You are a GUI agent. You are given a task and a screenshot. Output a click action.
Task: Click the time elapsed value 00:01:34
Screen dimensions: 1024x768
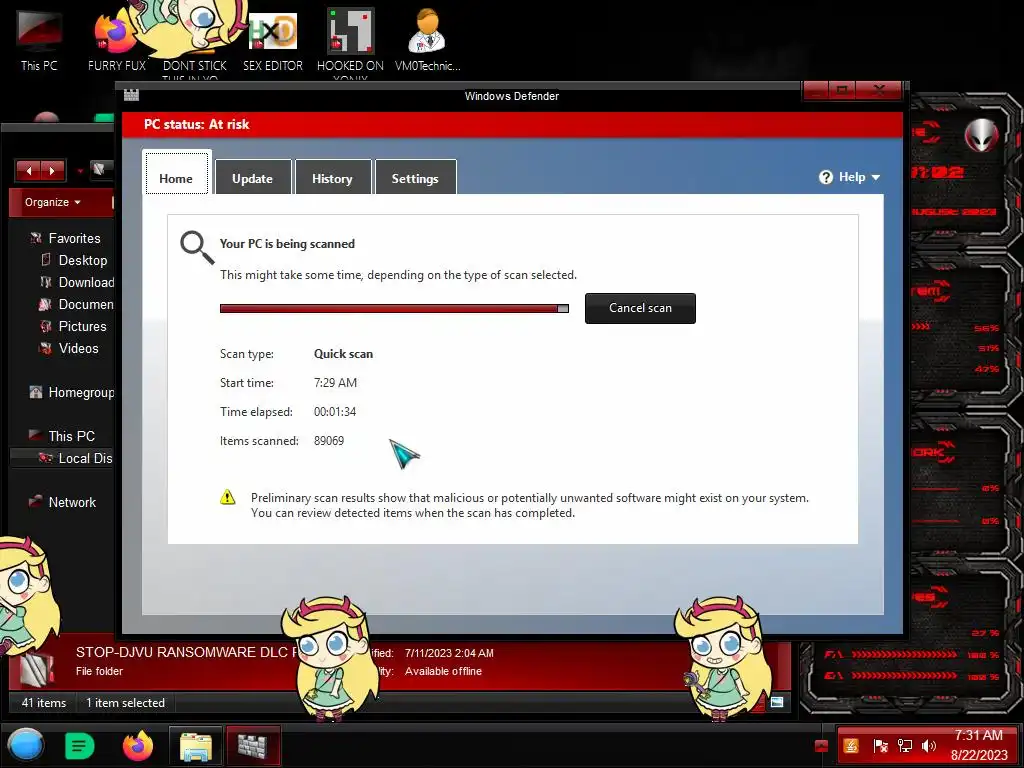coord(335,412)
